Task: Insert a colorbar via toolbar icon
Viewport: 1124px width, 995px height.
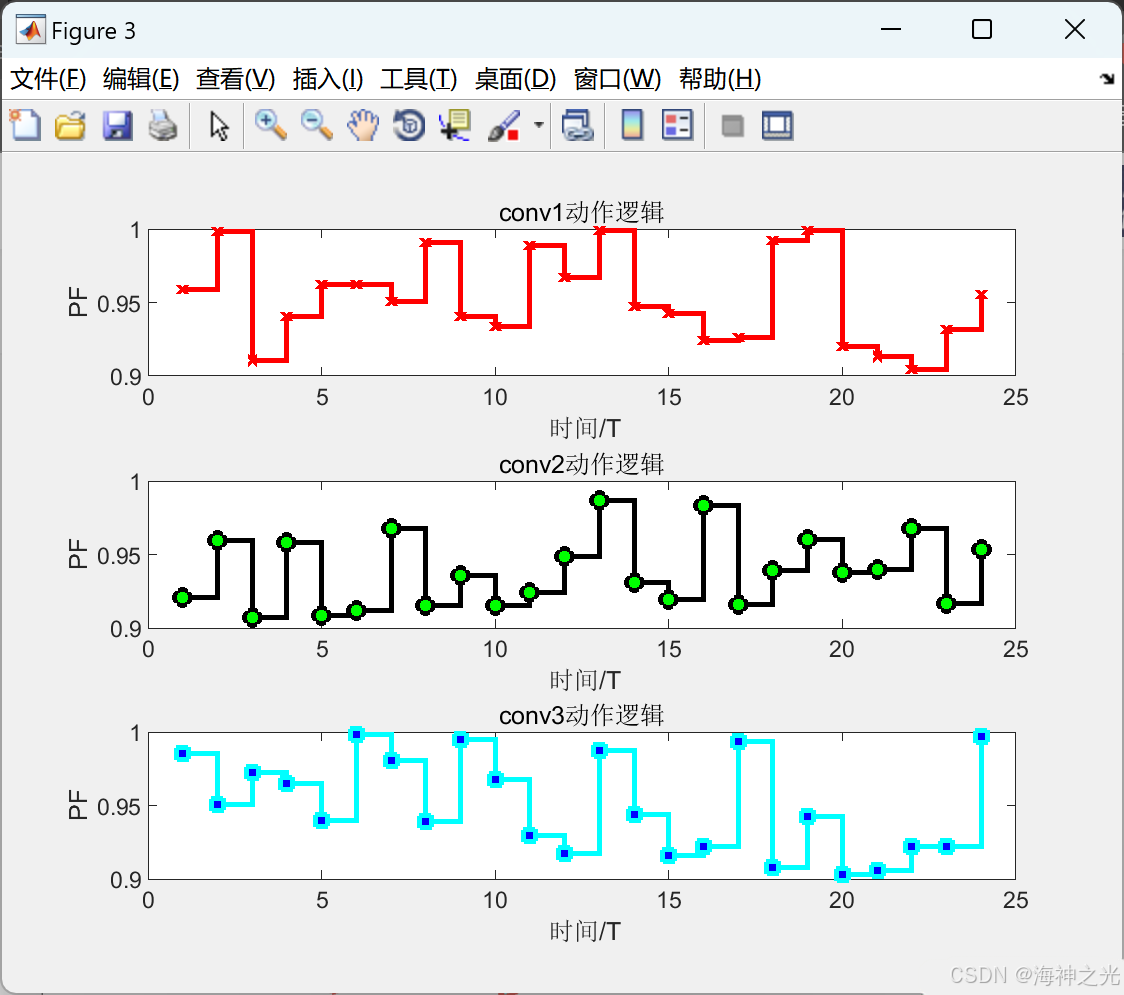Action: [x=632, y=125]
